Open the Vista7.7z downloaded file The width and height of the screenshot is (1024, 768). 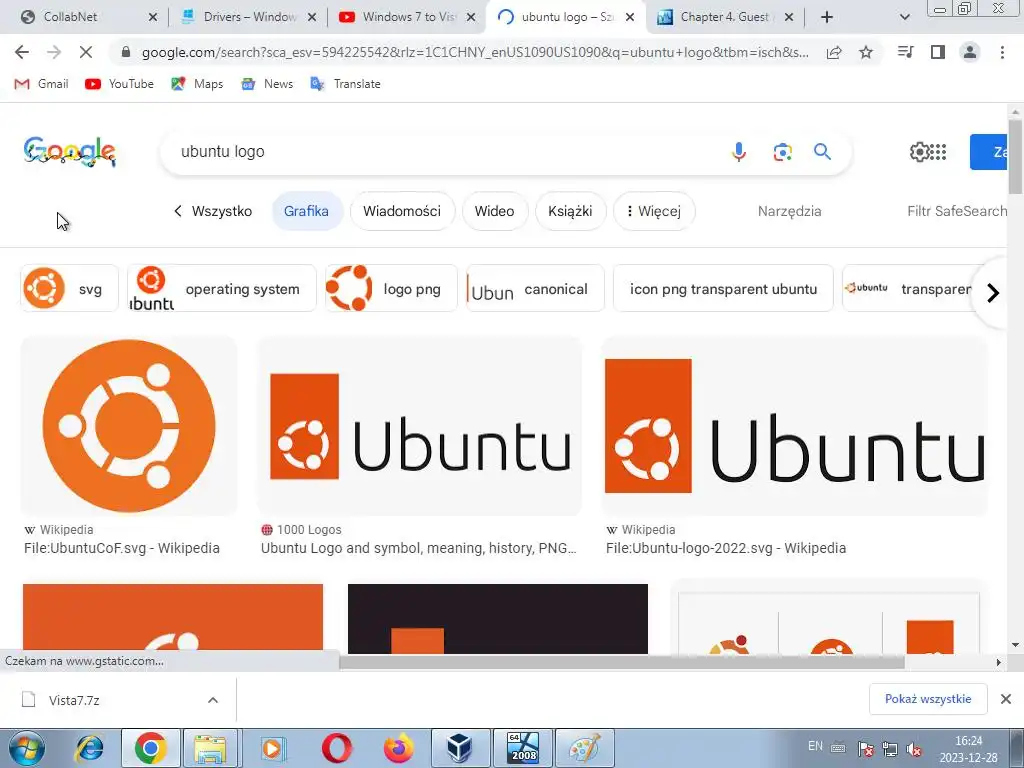74,700
